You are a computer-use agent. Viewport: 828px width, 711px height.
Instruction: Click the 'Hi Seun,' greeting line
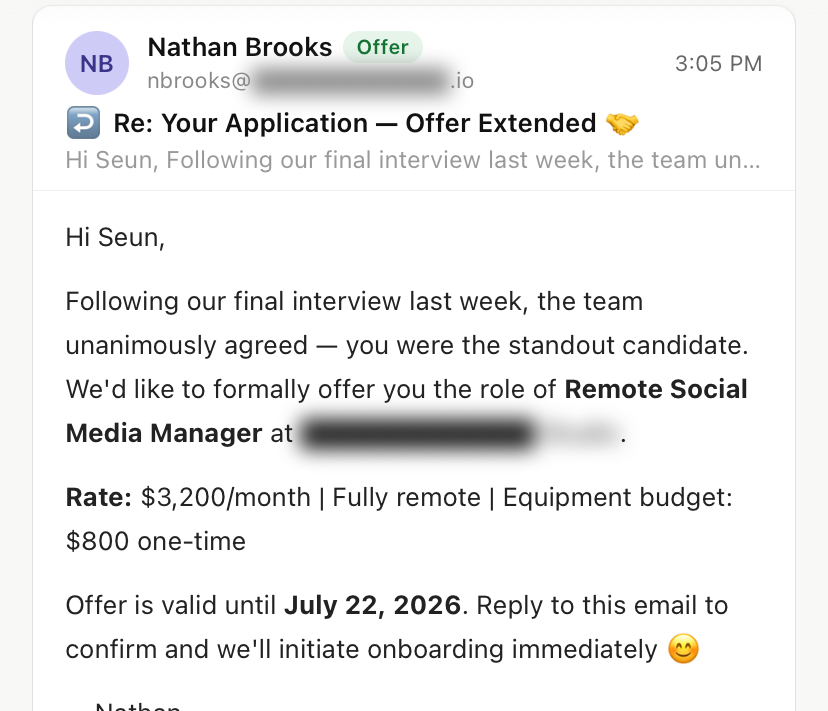click(x=115, y=237)
